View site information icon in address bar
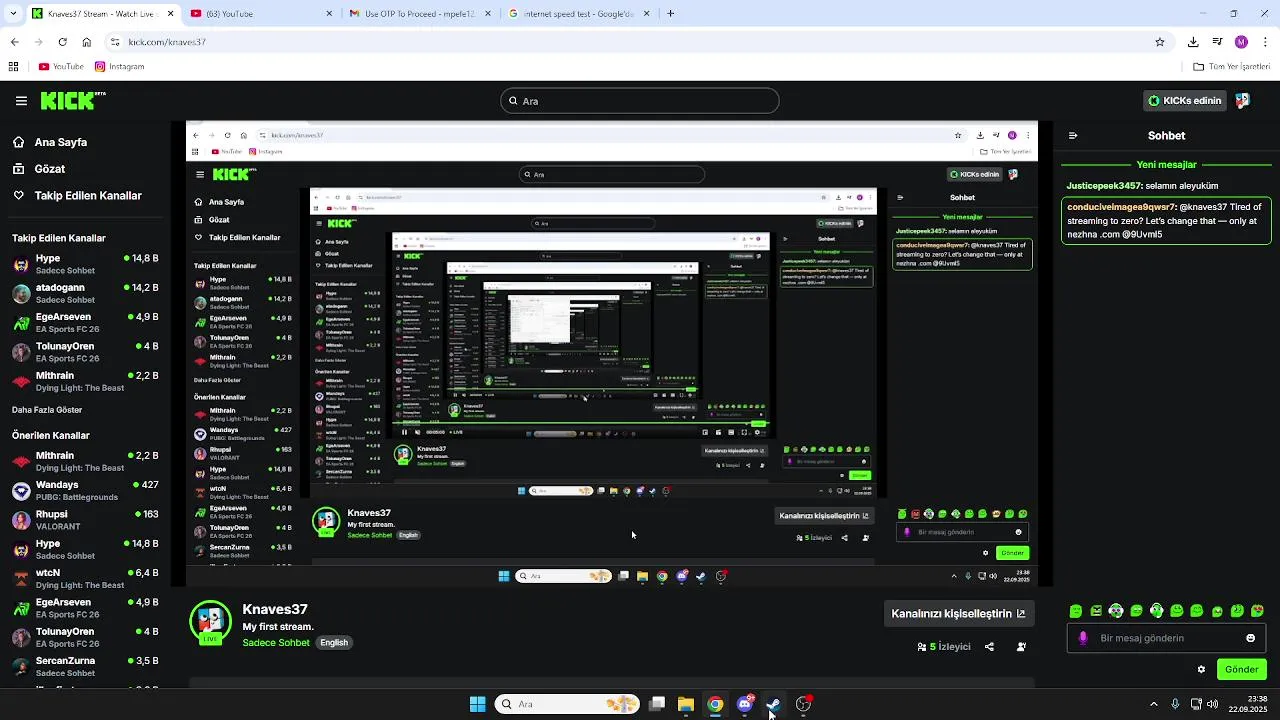 116,42
